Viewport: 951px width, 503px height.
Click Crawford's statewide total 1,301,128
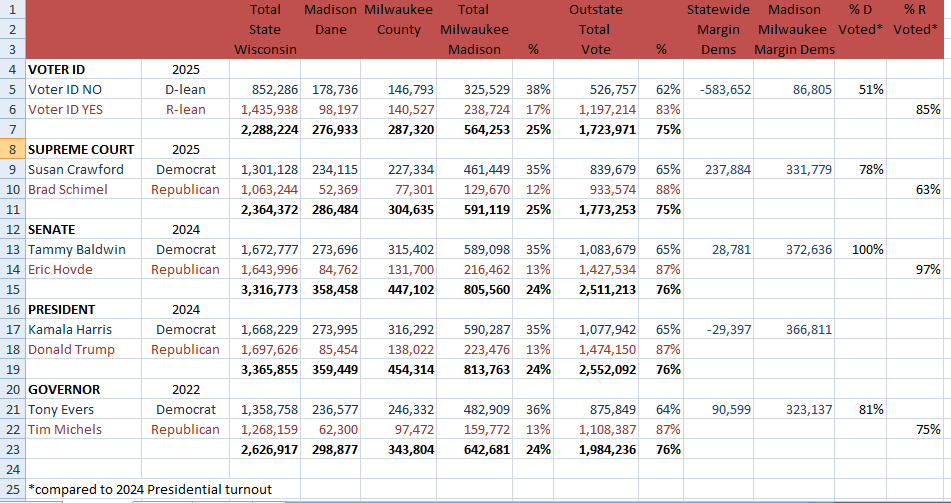[x=265, y=169]
